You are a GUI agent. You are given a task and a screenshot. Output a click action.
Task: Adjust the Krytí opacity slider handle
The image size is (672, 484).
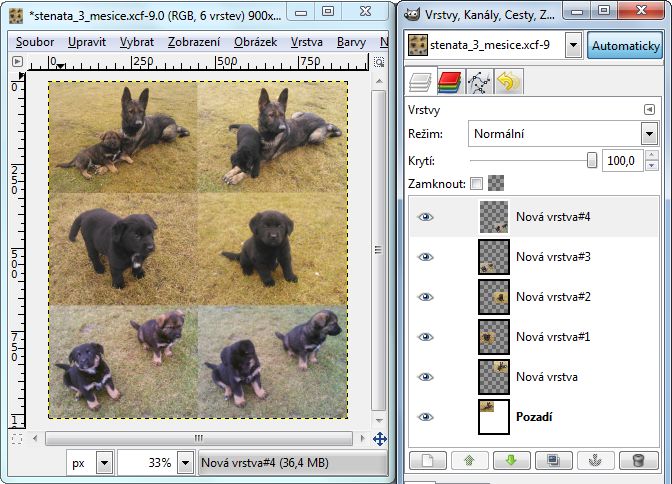[x=592, y=160]
